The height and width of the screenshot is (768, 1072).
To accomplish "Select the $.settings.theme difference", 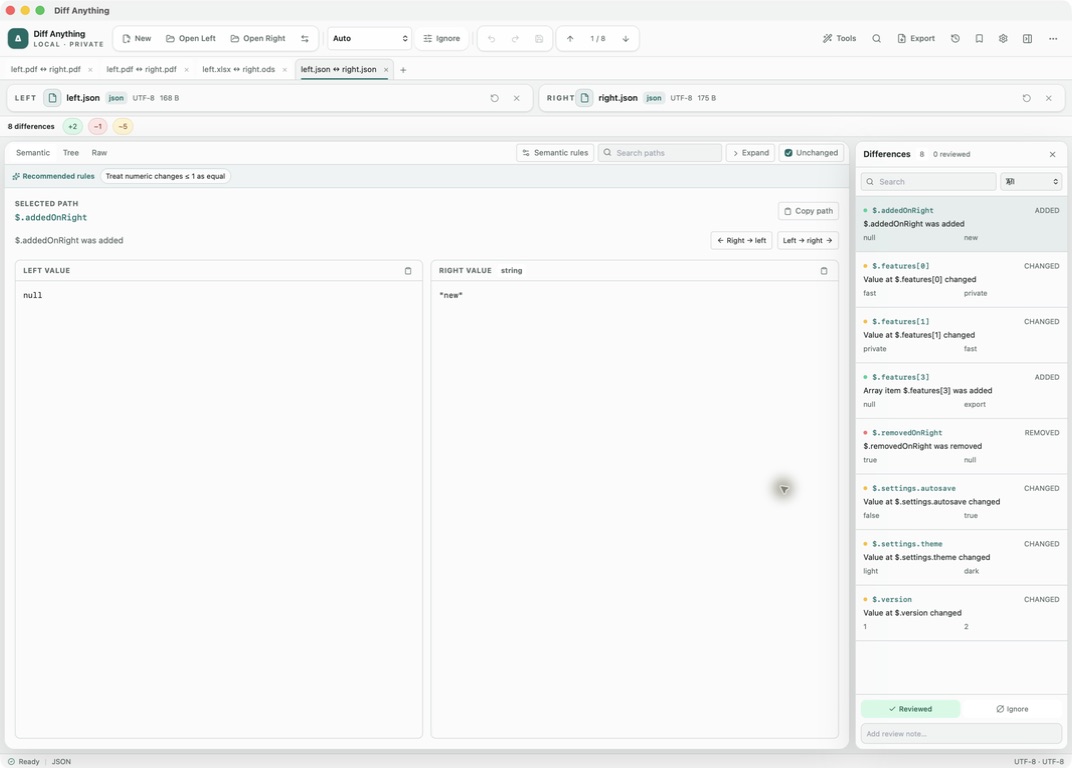I will pos(961,557).
